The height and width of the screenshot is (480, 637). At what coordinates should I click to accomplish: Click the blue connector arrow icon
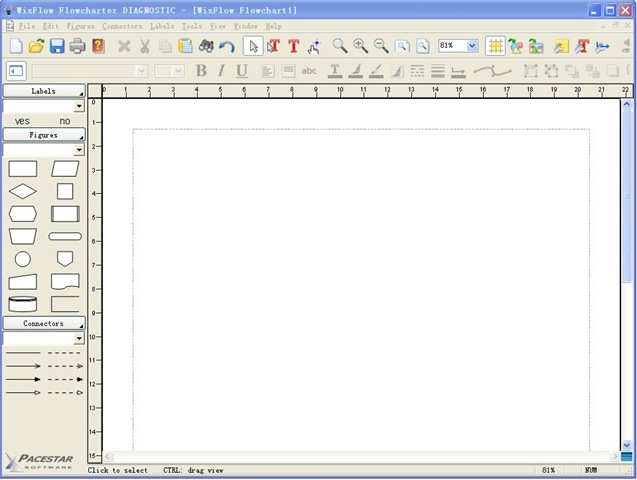tap(602, 46)
